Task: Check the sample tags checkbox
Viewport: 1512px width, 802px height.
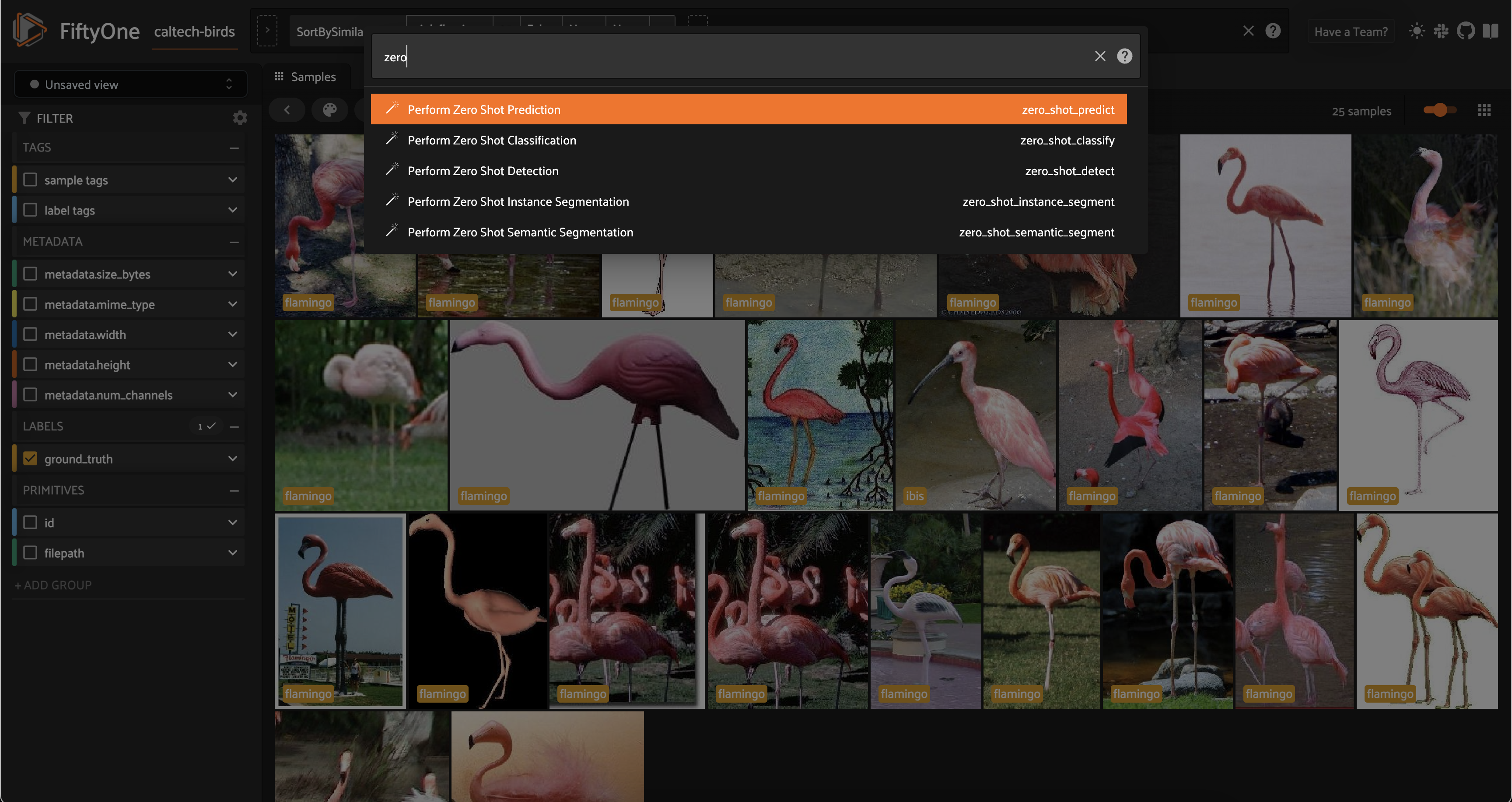Action: click(x=30, y=179)
